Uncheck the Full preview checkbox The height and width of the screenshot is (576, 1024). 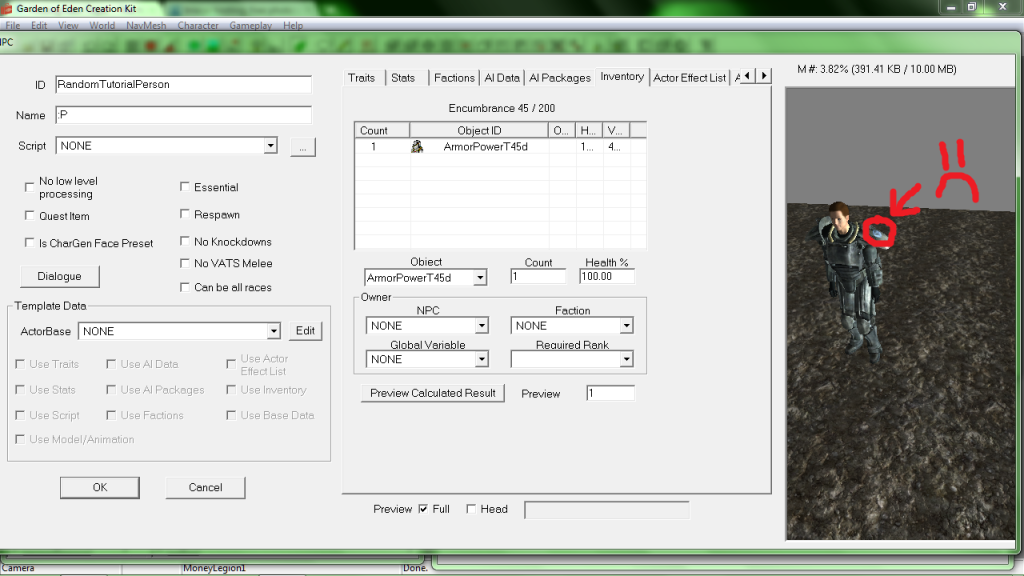[x=423, y=509]
